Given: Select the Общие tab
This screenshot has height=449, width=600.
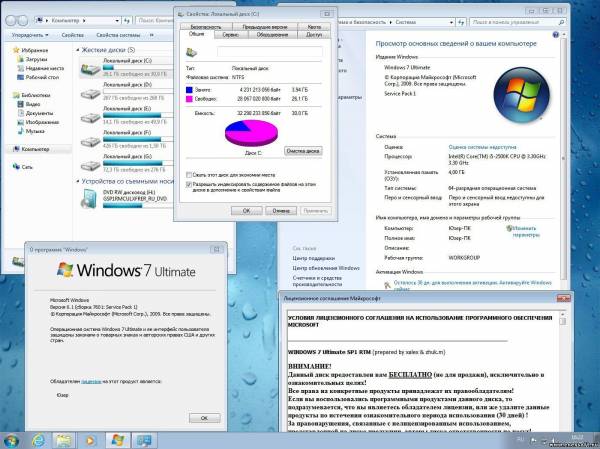Looking at the screenshot, I should (196, 34).
